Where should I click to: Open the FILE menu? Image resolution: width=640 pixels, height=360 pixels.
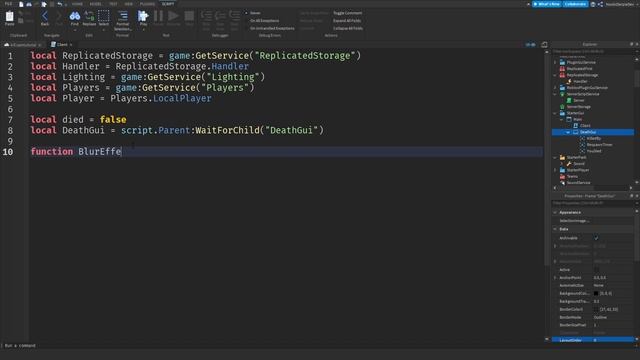click(x=8, y=4)
